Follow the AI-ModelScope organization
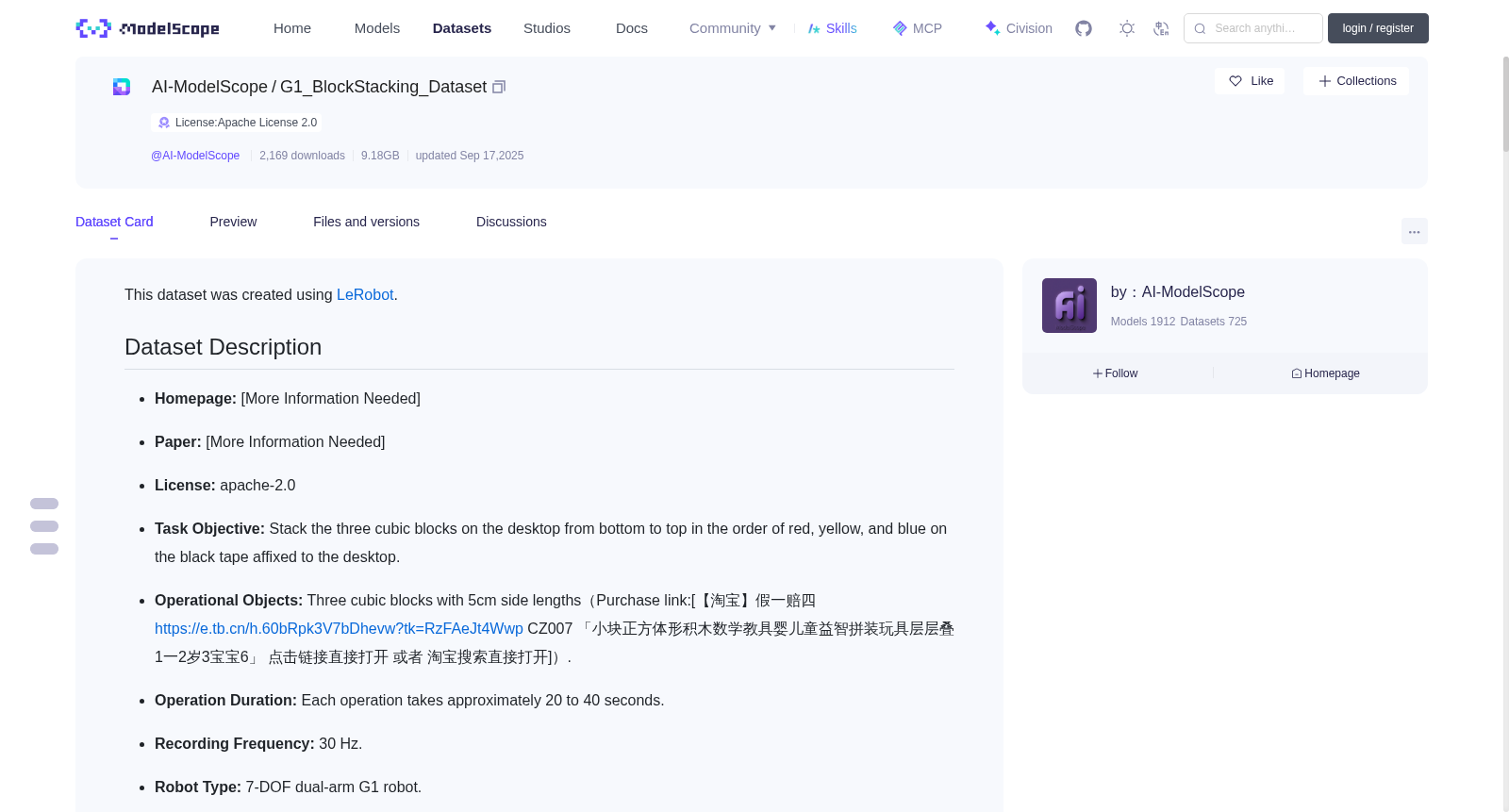1509x812 pixels. [x=1115, y=373]
